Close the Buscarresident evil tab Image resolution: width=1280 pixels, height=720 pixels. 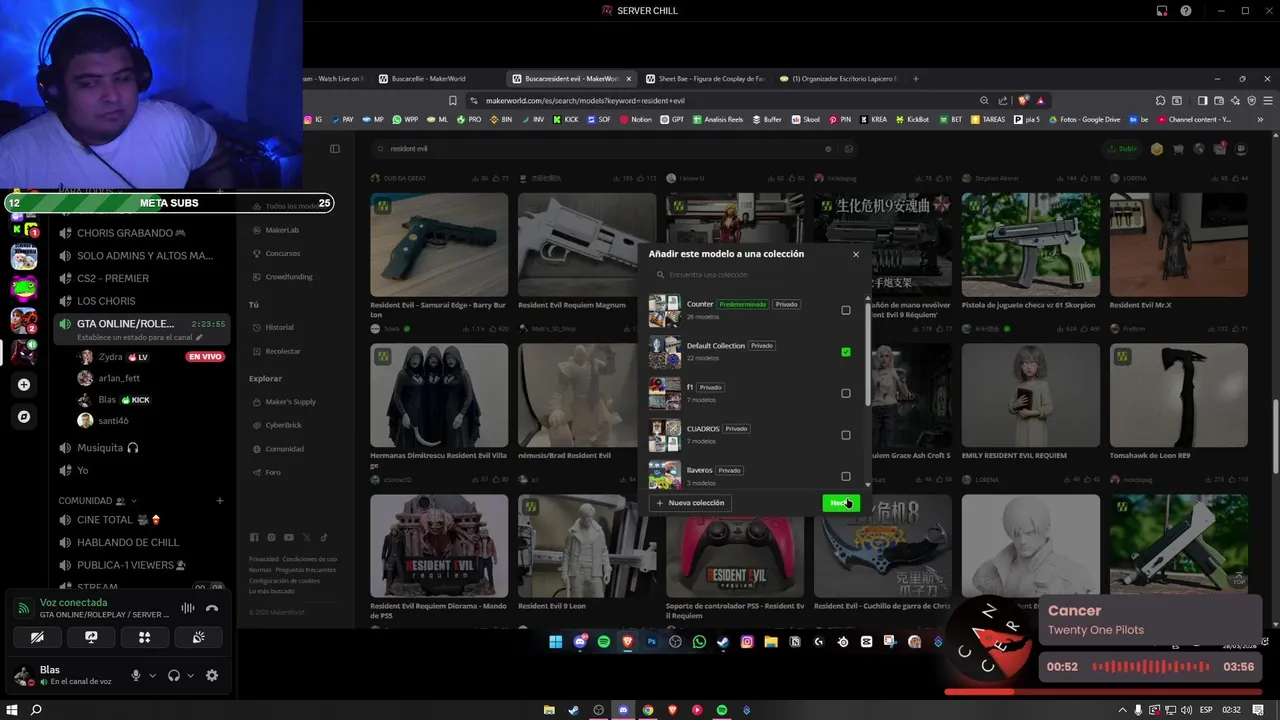[x=629, y=79]
